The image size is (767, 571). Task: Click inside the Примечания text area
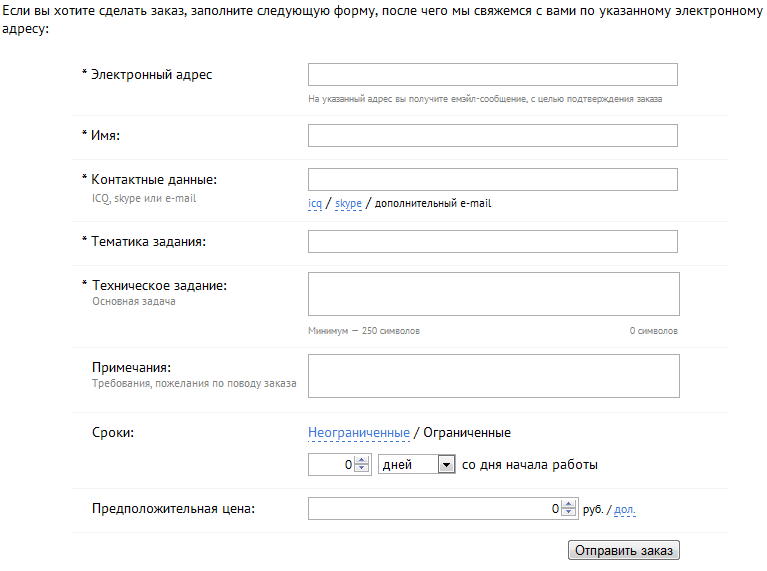(x=493, y=376)
